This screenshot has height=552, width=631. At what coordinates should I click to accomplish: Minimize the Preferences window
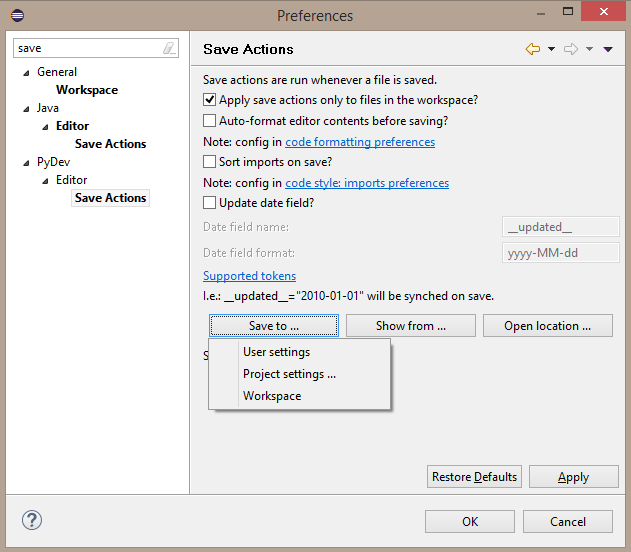click(x=541, y=14)
